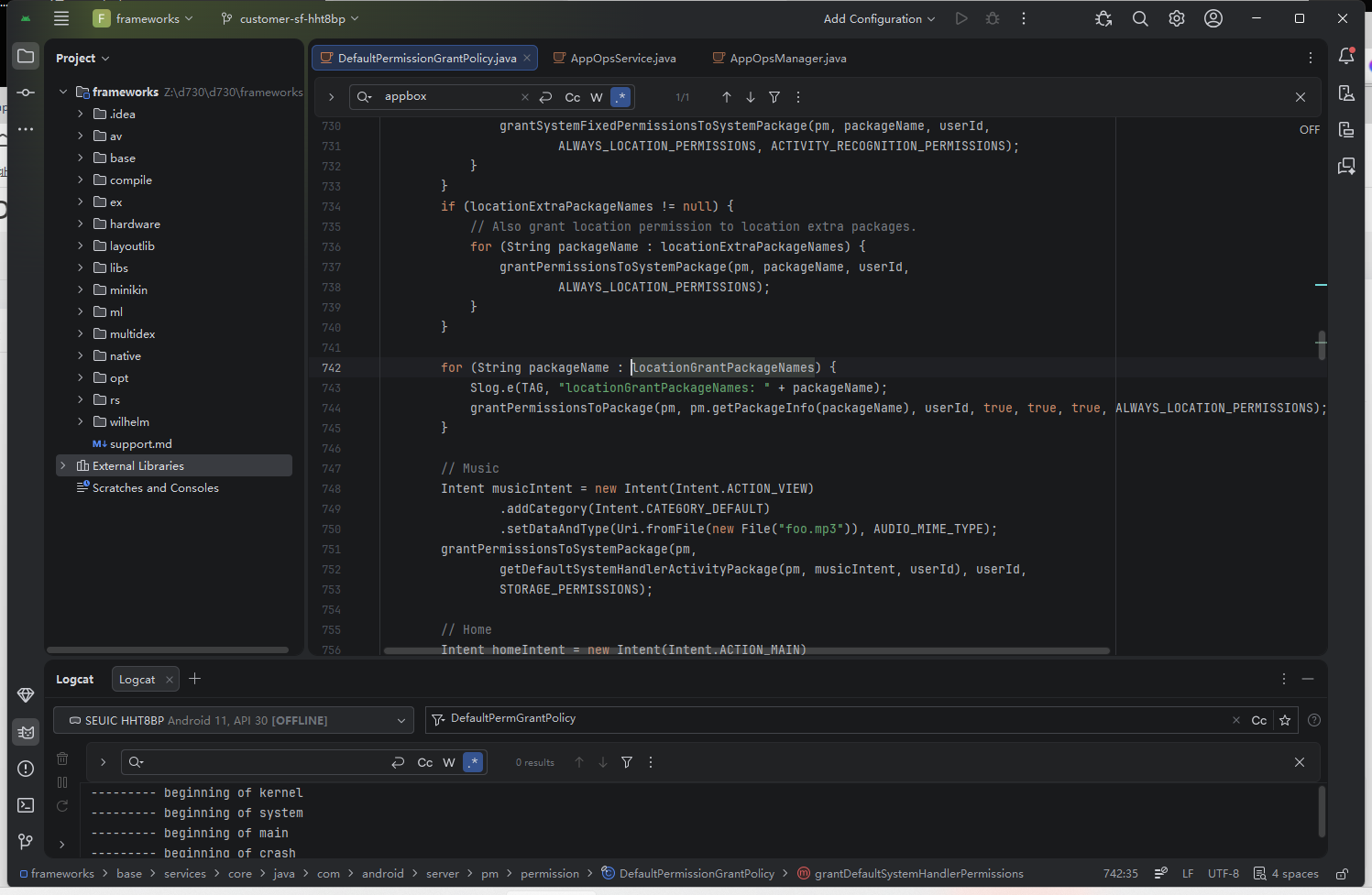The height and width of the screenshot is (895, 1372).
Task: Go to previous search occurrence arrow
Action: tap(727, 97)
